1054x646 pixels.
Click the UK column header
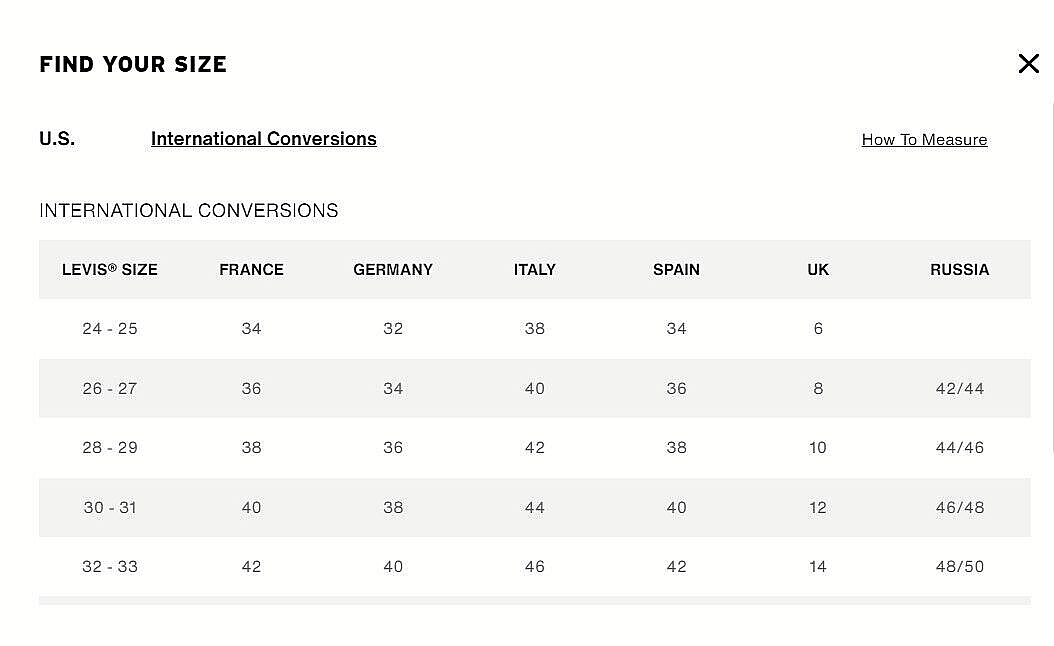pyautogui.click(x=818, y=270)
